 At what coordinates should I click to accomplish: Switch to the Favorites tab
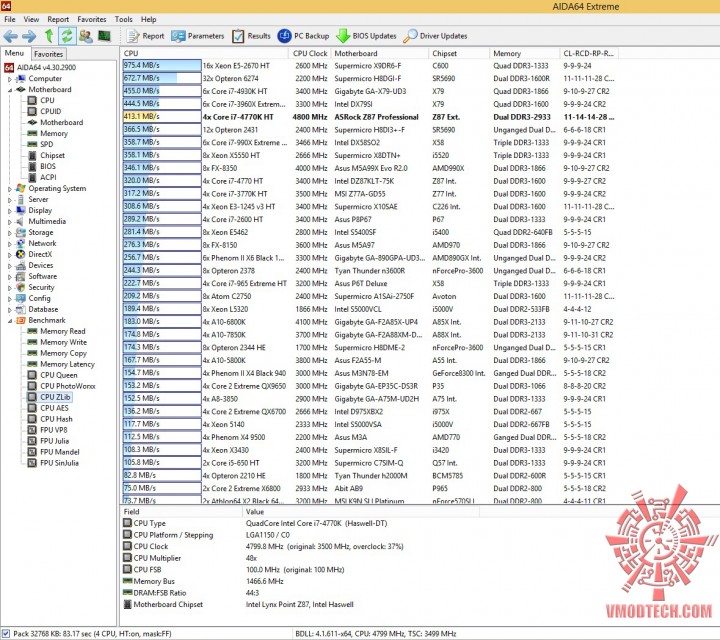point(49,54)
